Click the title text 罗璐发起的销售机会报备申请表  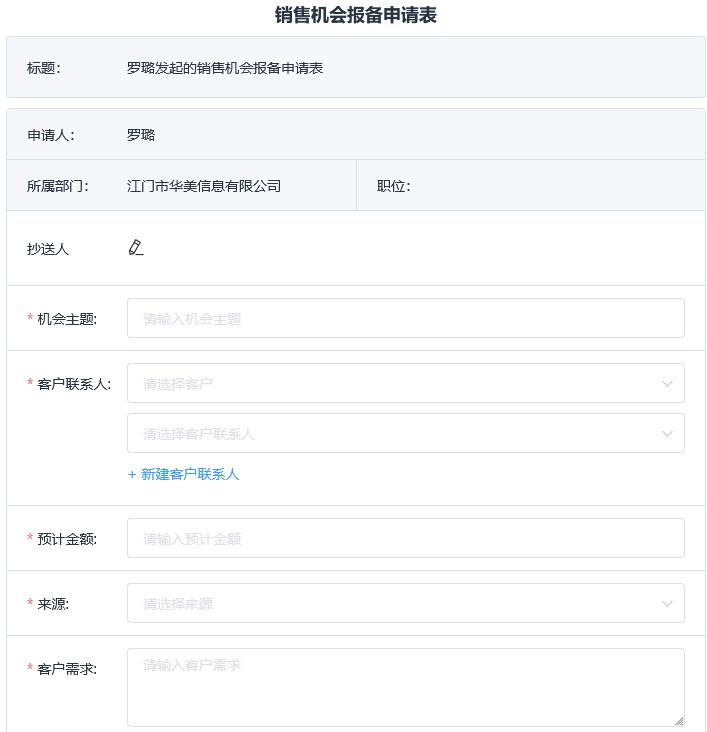pos(225,68)
